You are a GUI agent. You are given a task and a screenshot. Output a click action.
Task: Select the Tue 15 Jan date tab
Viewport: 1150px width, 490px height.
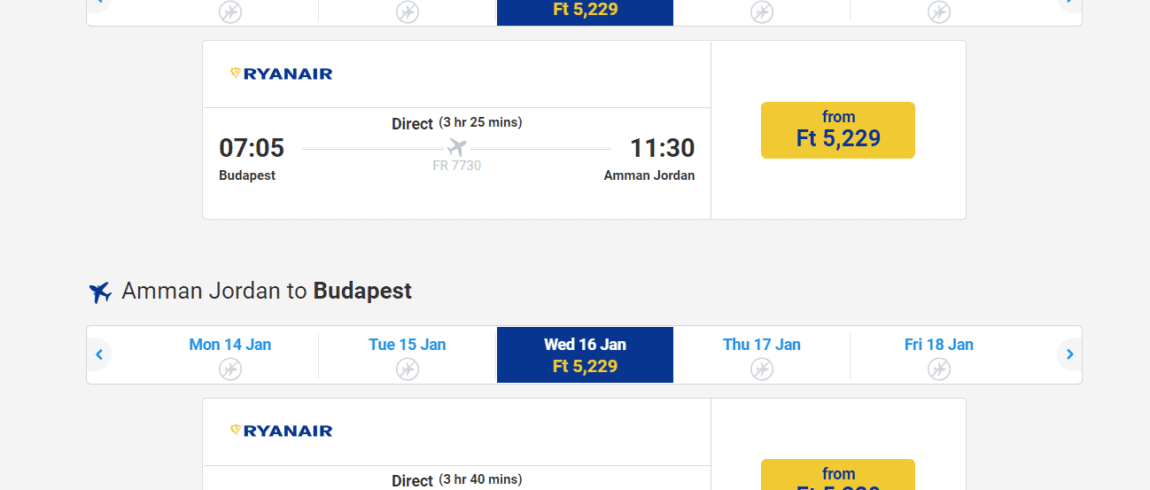[x=408, y=355]
